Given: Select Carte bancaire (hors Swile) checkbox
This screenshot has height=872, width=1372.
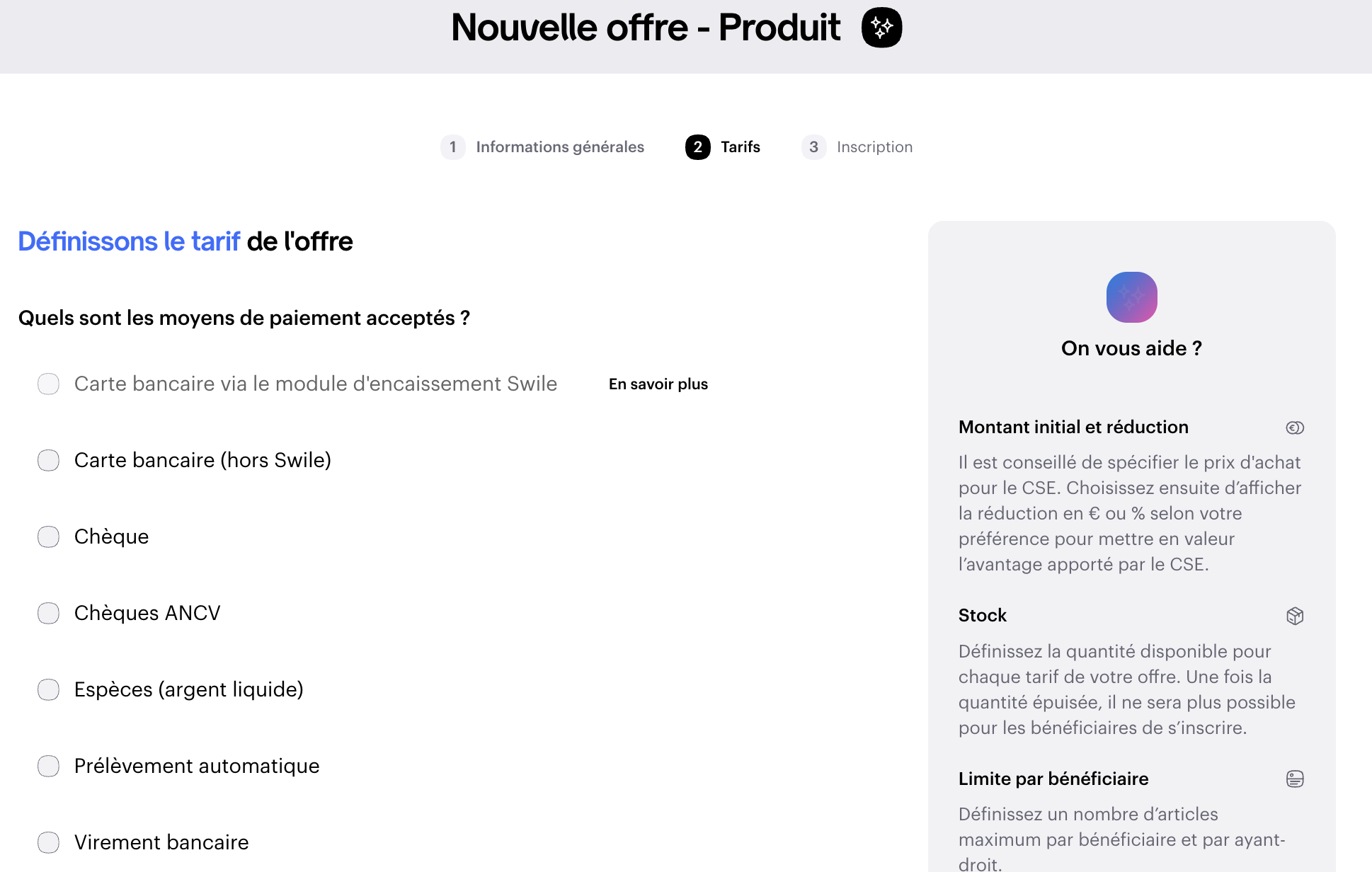Looking at the screenshot, I should pyautogui.click(x=49, y=461).
